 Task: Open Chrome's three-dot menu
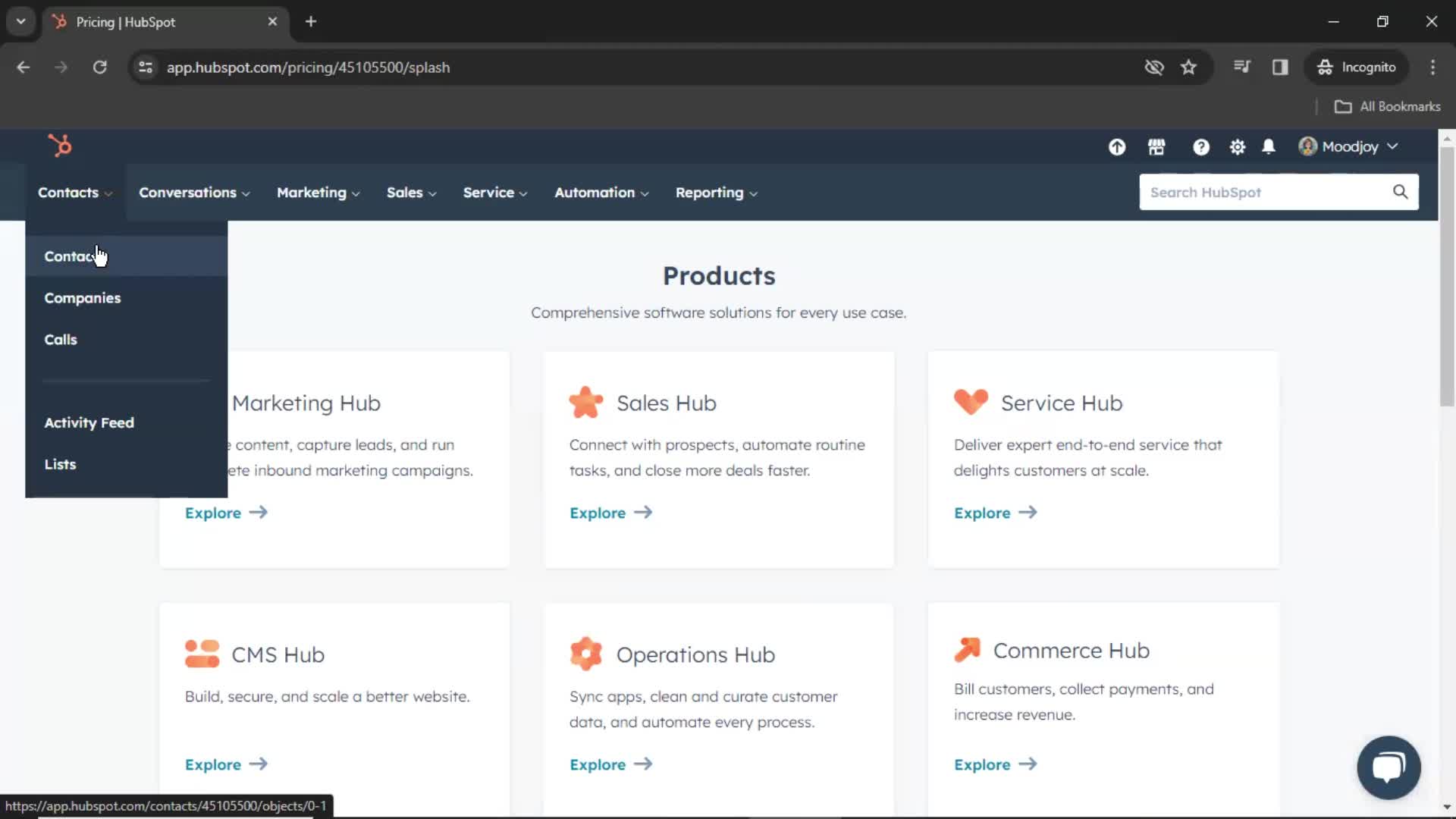click(1432, 67)
